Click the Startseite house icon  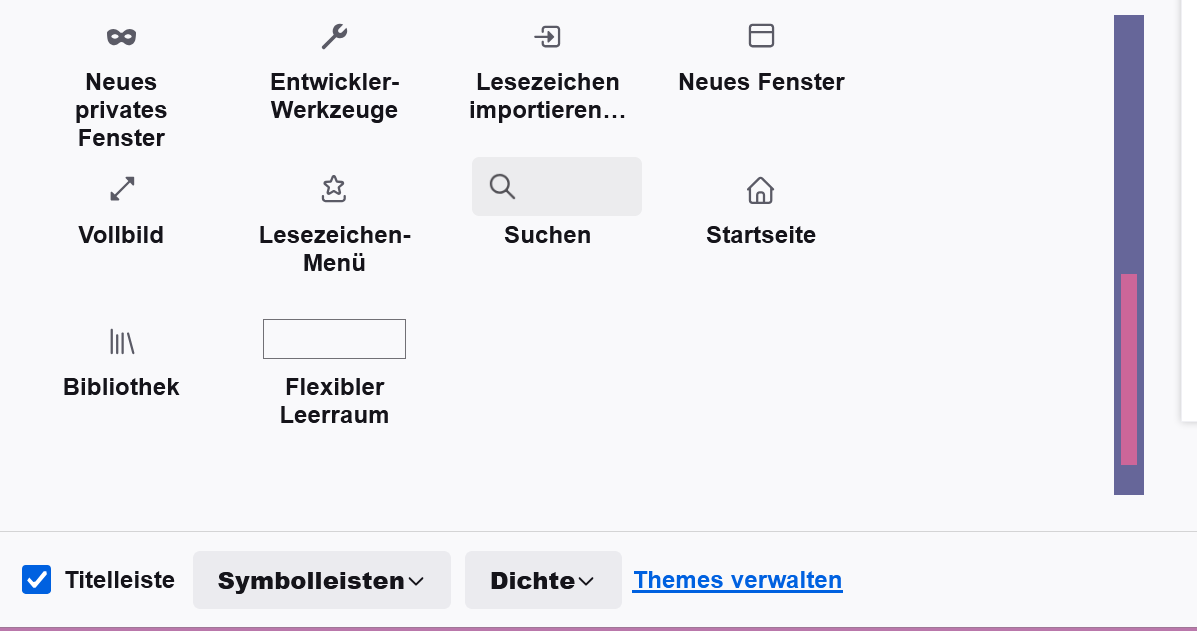(x=760, y=189)
